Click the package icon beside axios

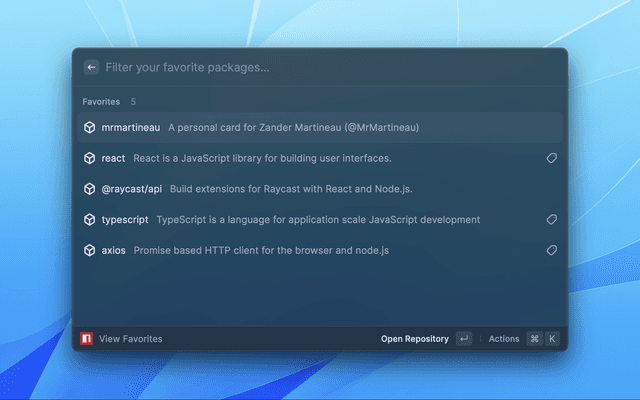click(x=89, y=250)
